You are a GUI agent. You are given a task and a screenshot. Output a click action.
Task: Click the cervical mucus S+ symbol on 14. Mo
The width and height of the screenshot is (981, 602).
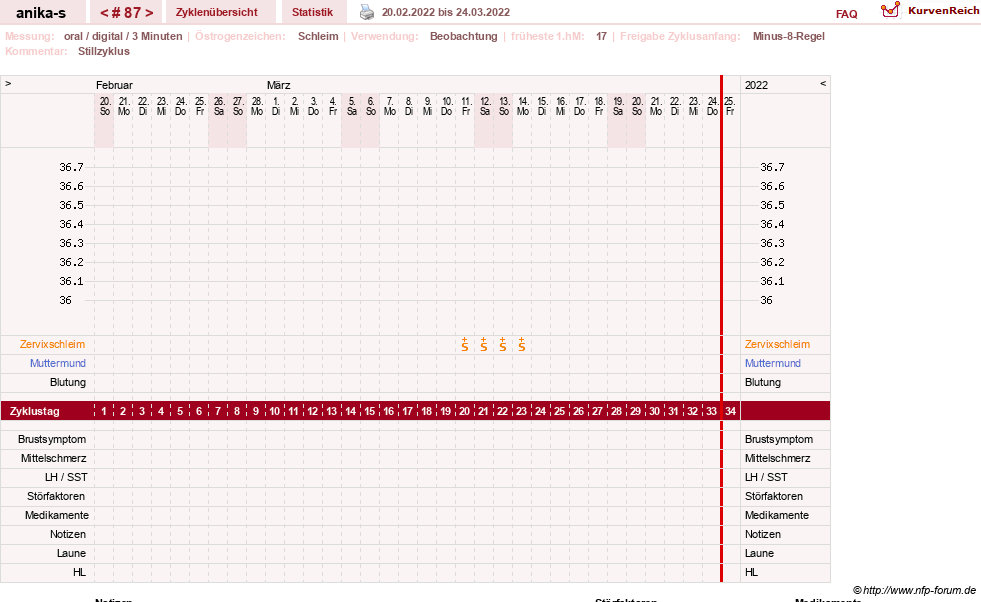(522, 344)
